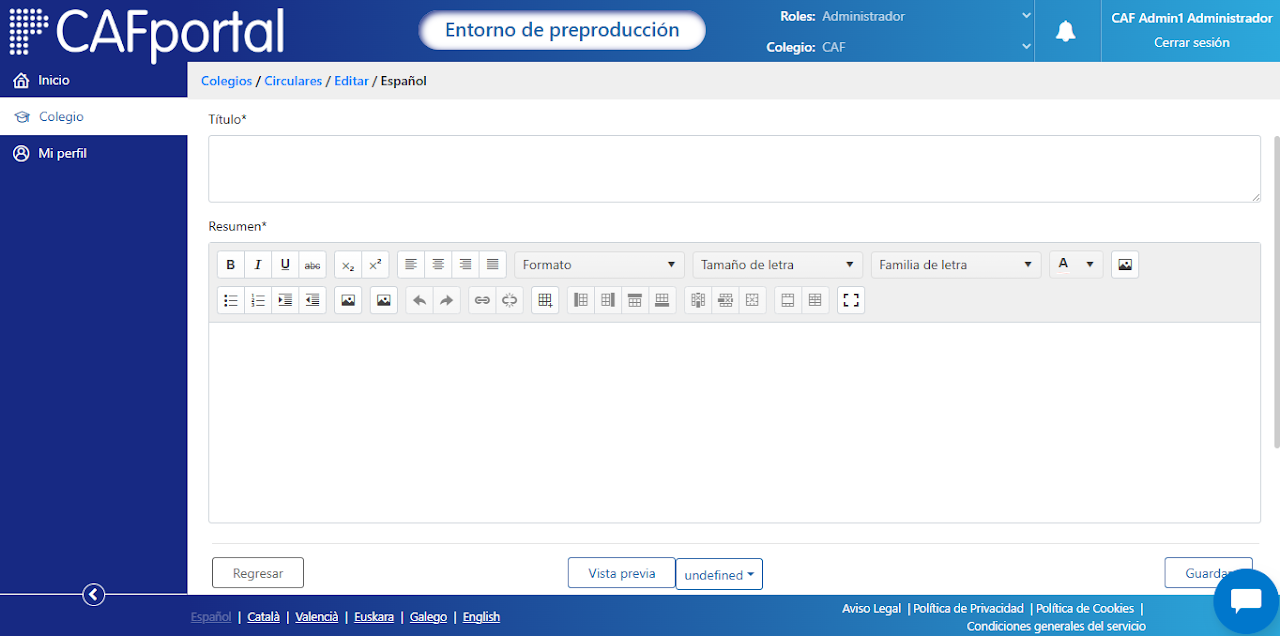
Task: Click the Vista previa button
Action: [622, 573]
